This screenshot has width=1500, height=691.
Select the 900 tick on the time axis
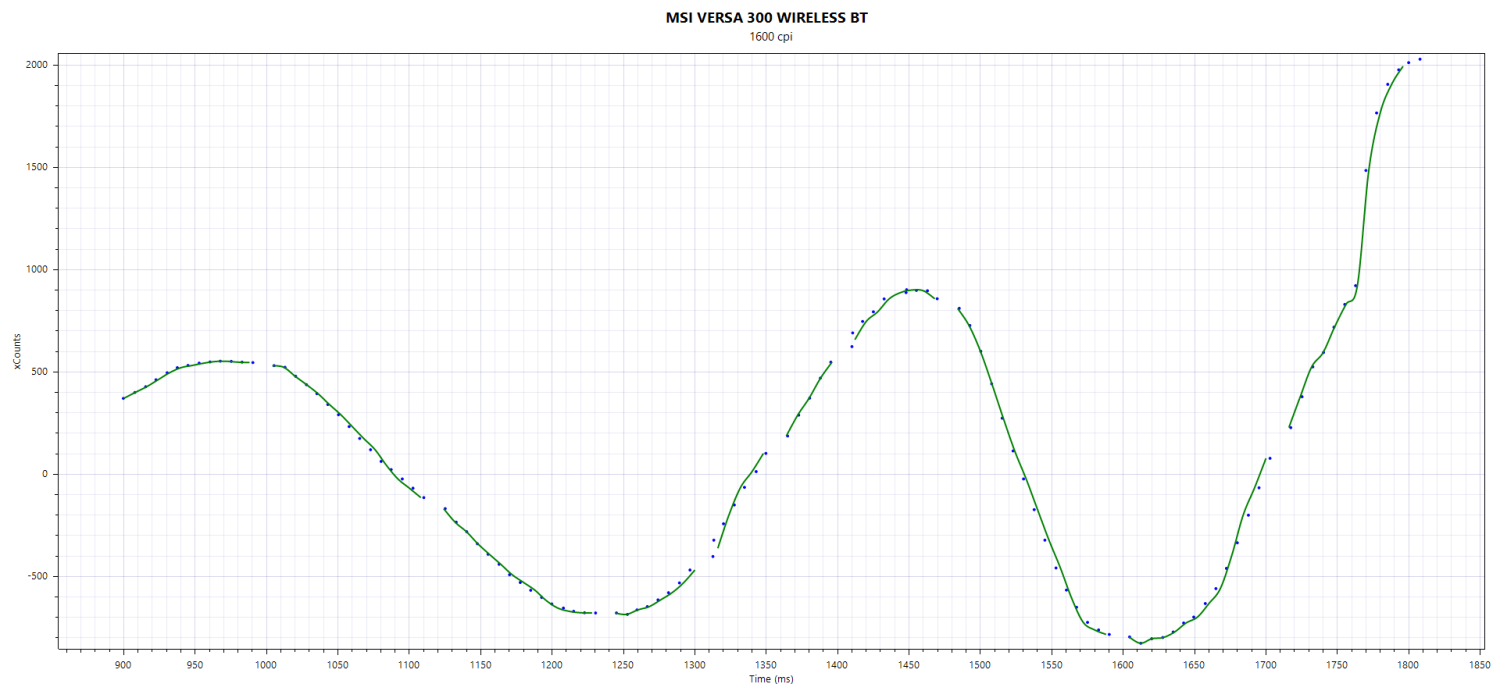point(123,664)
